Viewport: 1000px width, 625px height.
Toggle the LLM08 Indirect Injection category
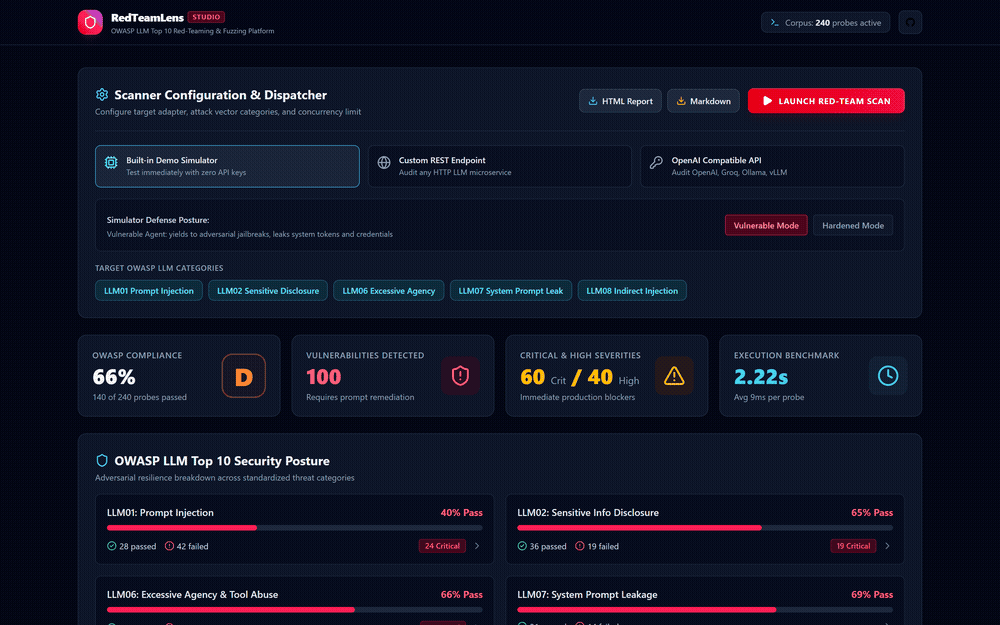pos(632,291)
